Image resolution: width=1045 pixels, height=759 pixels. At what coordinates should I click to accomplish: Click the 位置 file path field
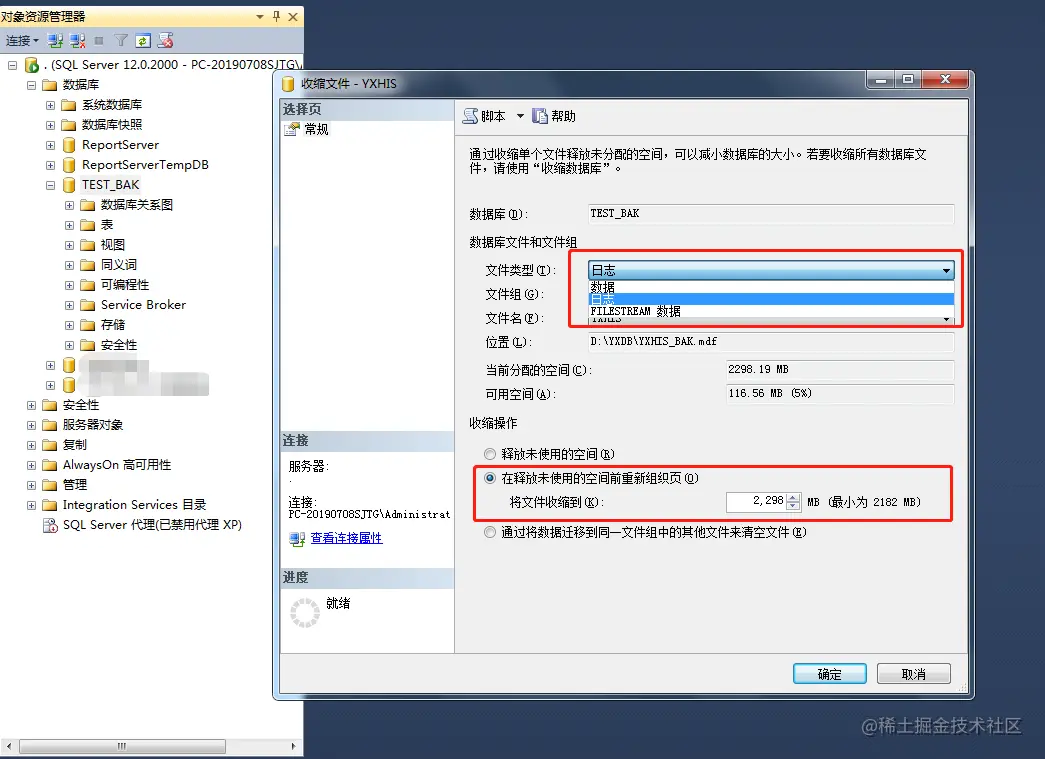[771, 342]
